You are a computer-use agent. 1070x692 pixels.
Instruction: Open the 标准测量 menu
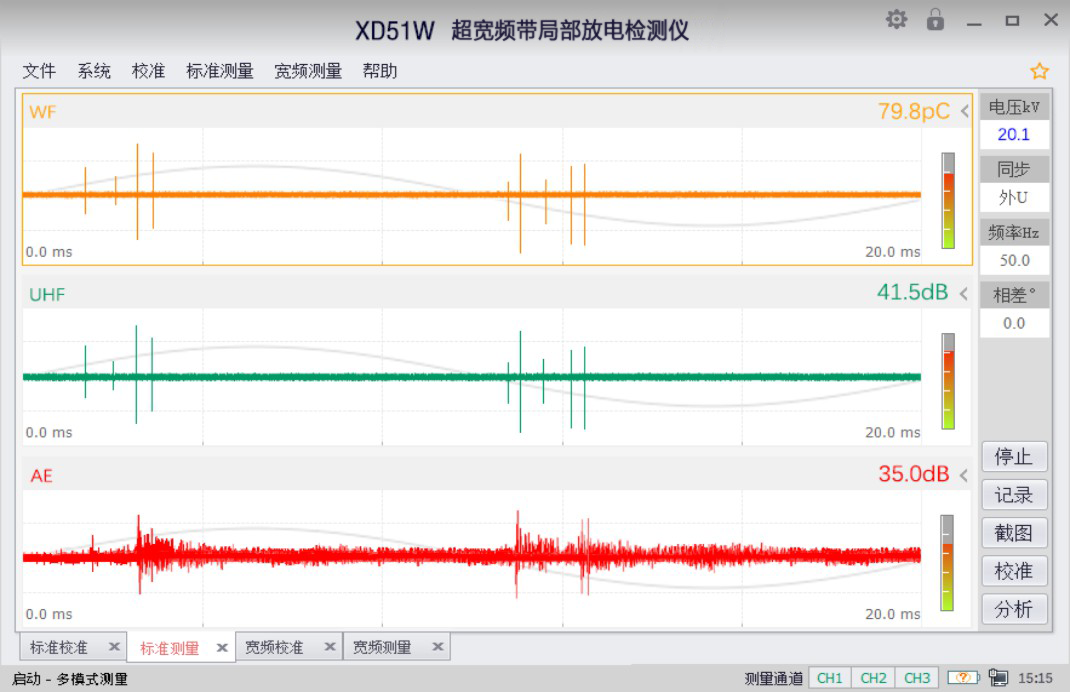[x=220, y=71]
